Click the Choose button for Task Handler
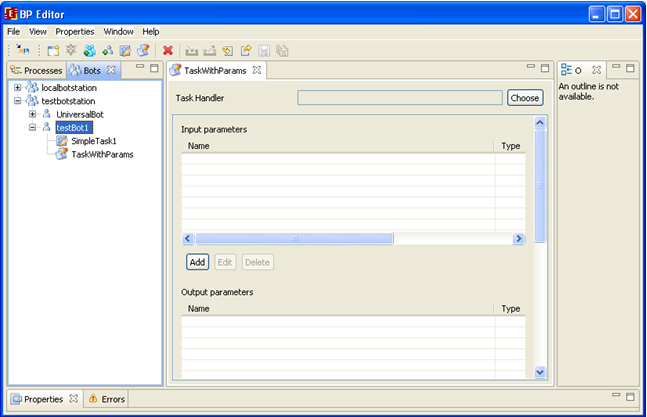Screen dimensions: 647x417 524,98
